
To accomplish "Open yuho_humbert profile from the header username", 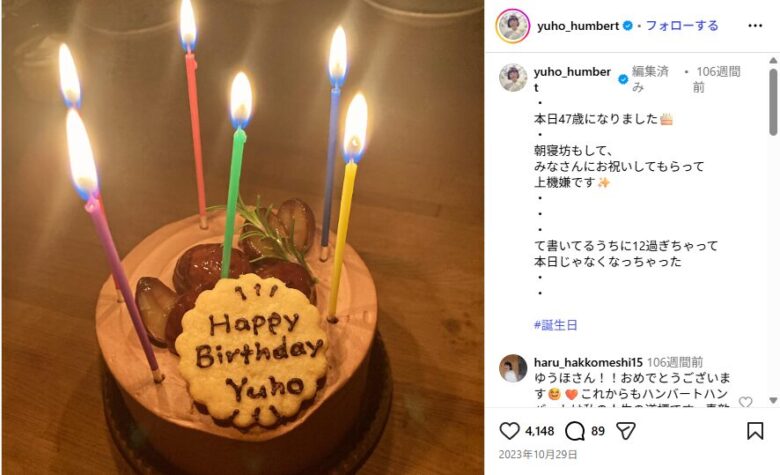I will pos(578,26).
